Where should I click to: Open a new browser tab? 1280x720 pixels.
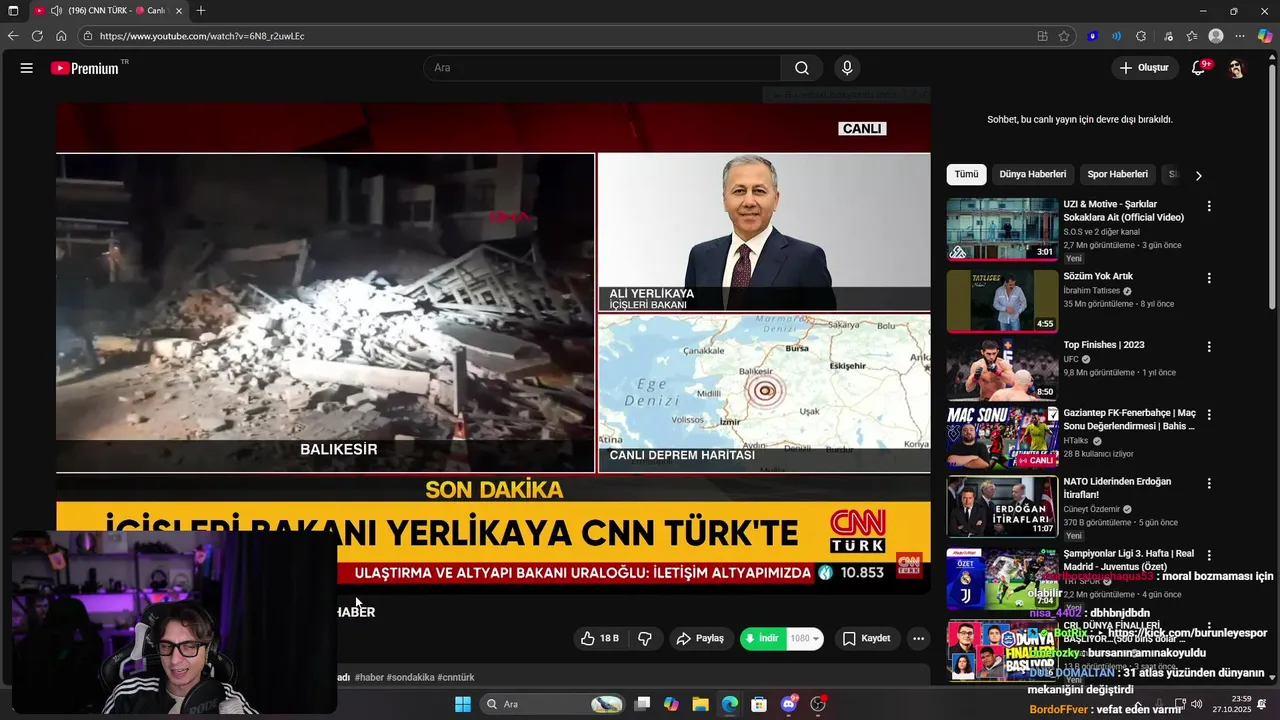click(201, 11)
